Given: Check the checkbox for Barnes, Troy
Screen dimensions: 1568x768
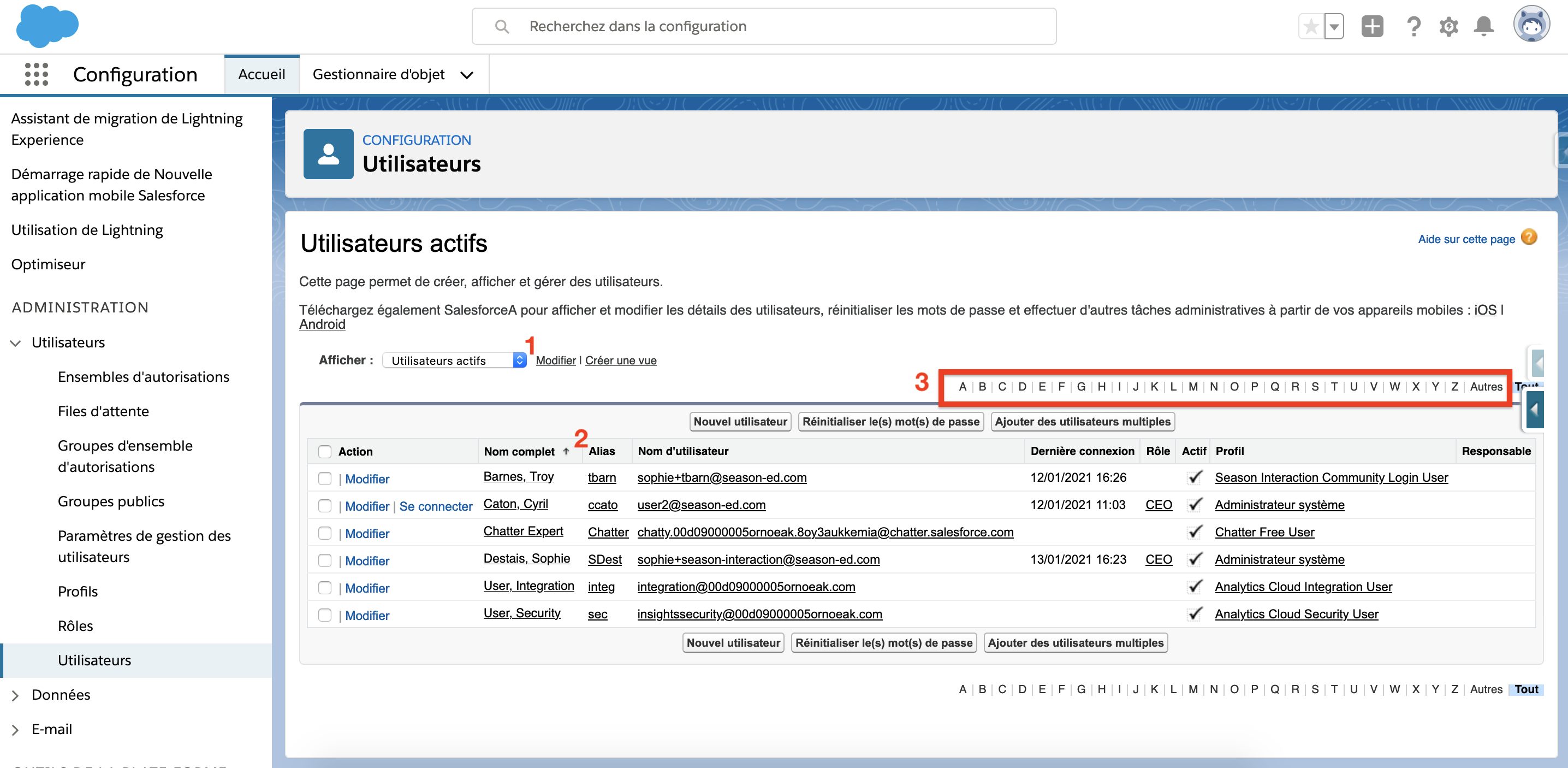Looking at the screenshot, I should pos(325,478).
